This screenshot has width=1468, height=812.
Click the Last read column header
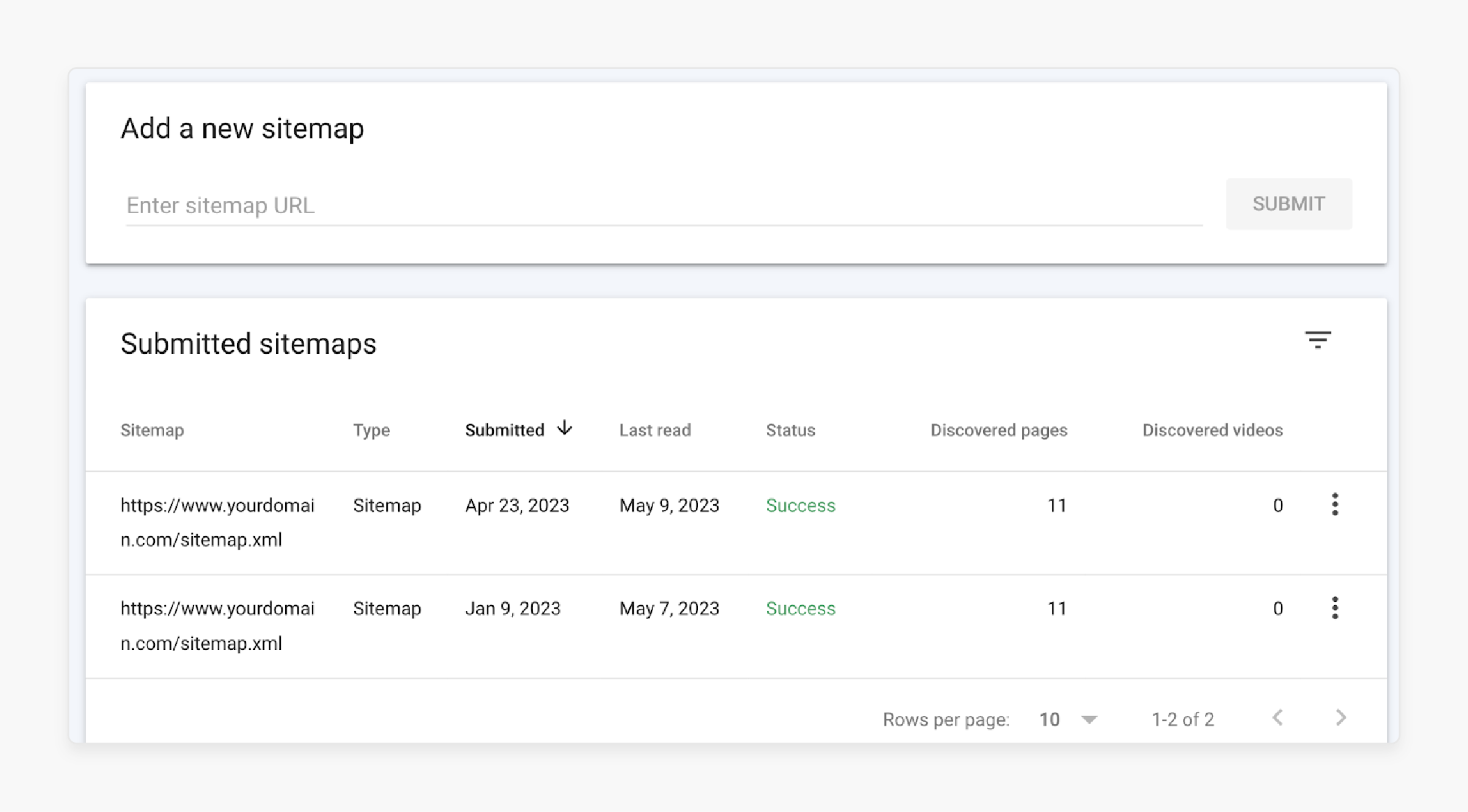point(655,430)
